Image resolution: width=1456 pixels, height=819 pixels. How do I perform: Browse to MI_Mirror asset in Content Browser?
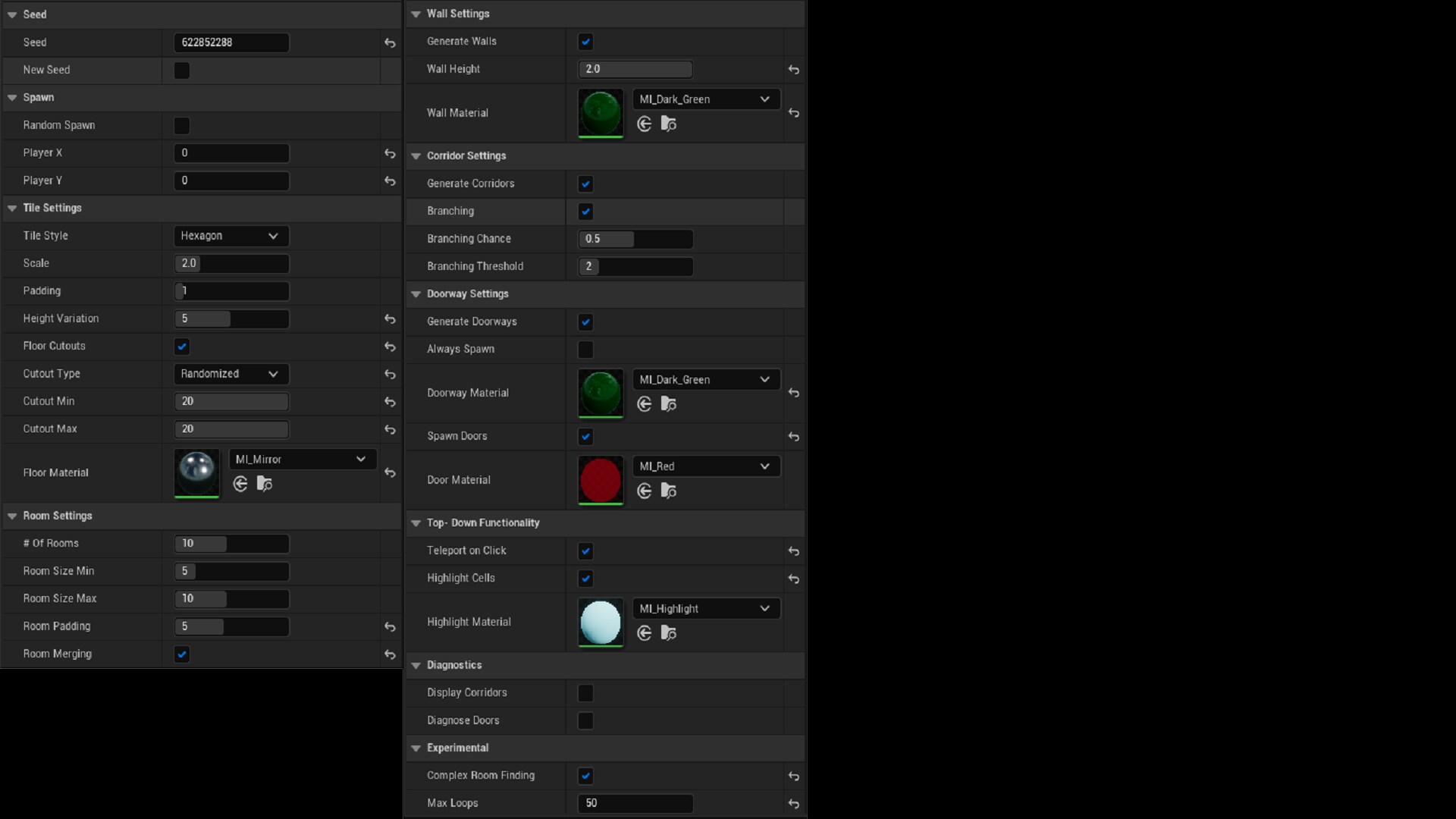(264, 484)
